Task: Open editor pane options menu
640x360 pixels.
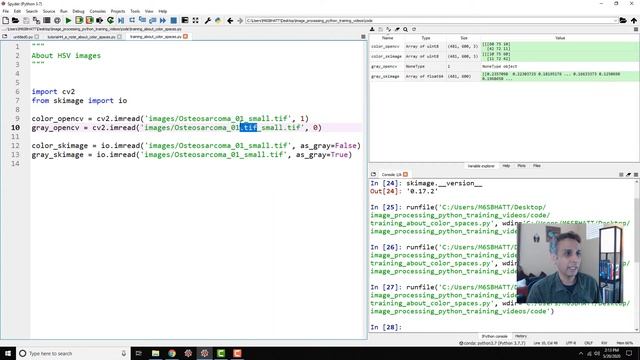Action: pyautogui.click(x=363, y=37)
